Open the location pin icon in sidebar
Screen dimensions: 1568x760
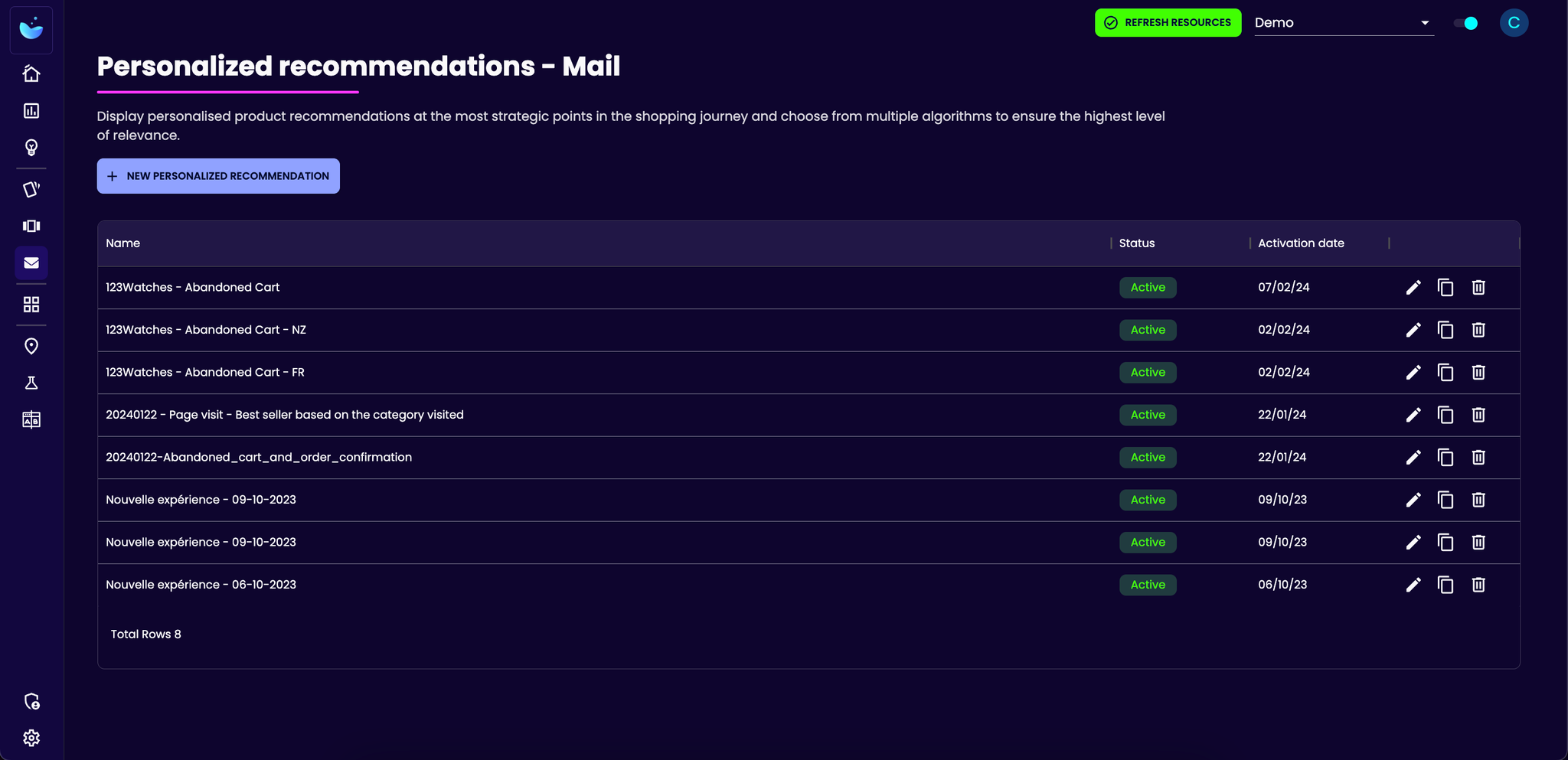pos(31,347)
